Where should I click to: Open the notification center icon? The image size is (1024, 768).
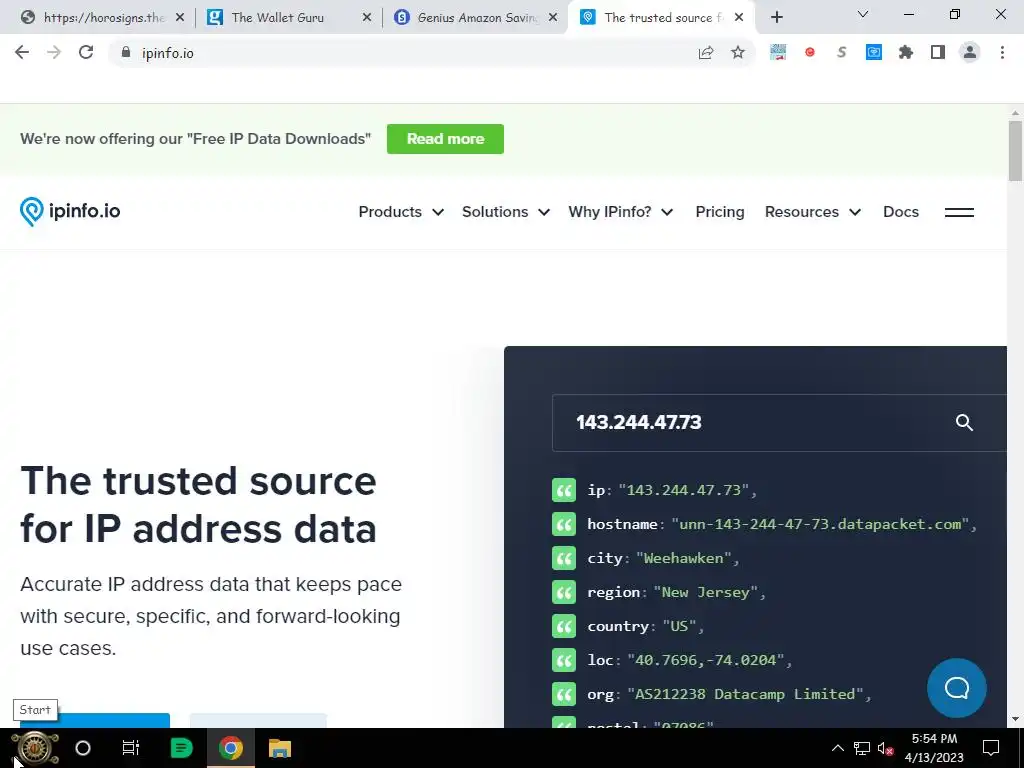pyautogui.click(x=991, y=748)
